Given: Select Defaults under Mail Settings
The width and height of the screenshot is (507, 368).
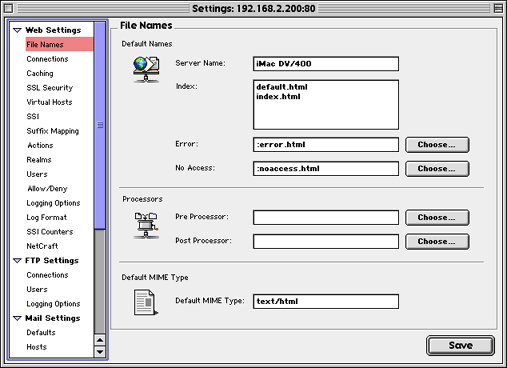Looking at the screenshot, I should click(x=41, y=333).
